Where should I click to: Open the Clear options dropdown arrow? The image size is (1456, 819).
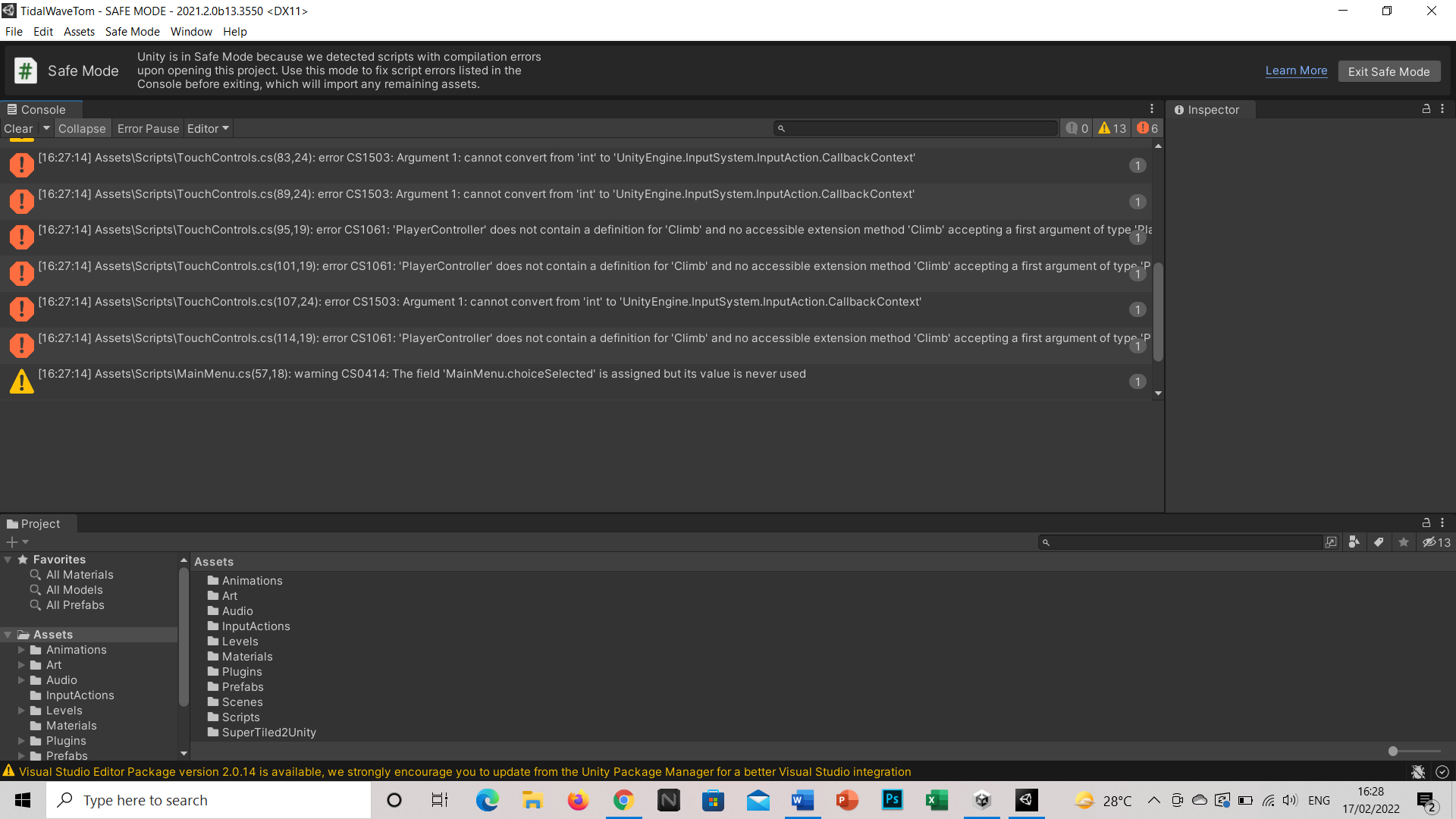pyautogui.click(x=46, y=128)
